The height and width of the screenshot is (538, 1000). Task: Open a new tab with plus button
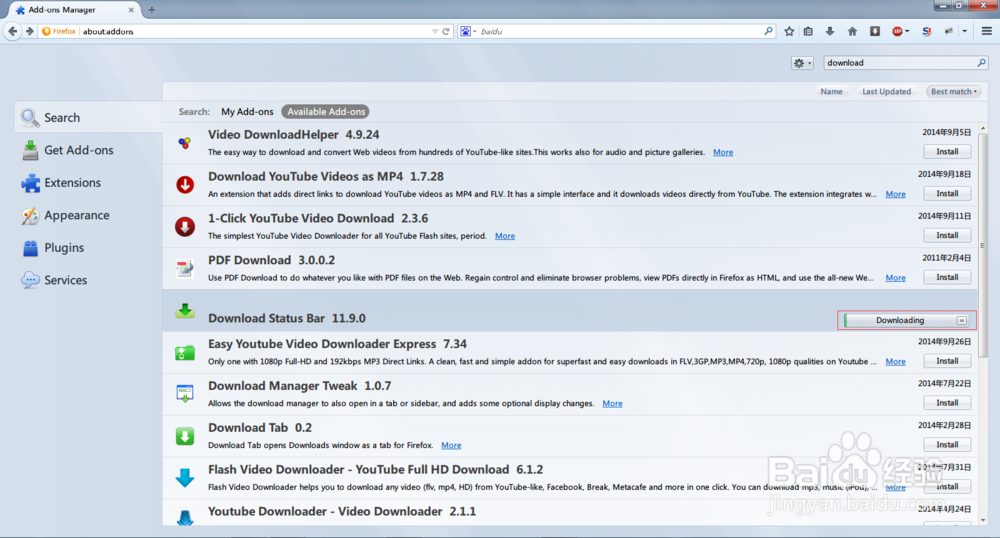[x=152, y=10]
